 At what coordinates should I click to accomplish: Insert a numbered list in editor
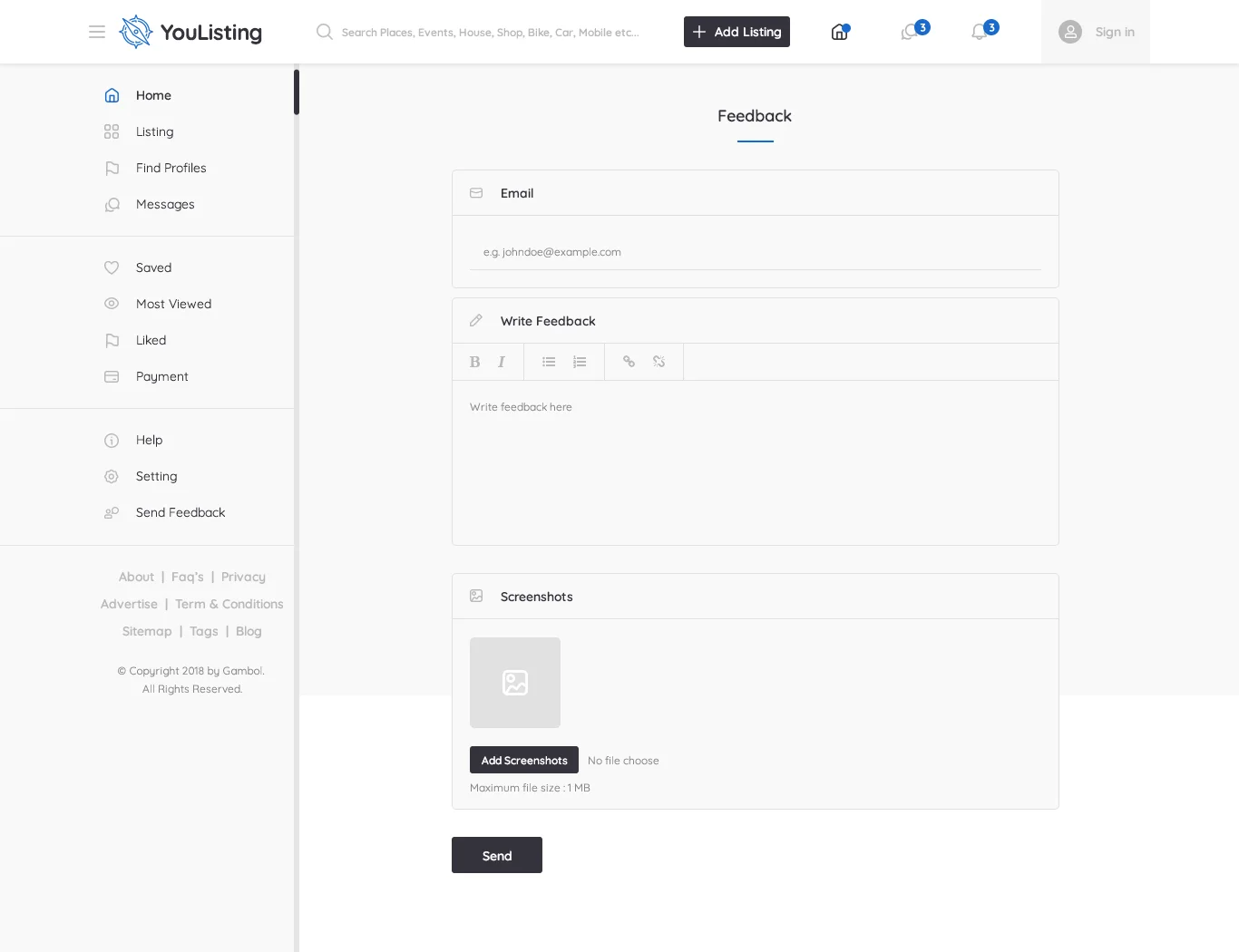pos(580,362)
